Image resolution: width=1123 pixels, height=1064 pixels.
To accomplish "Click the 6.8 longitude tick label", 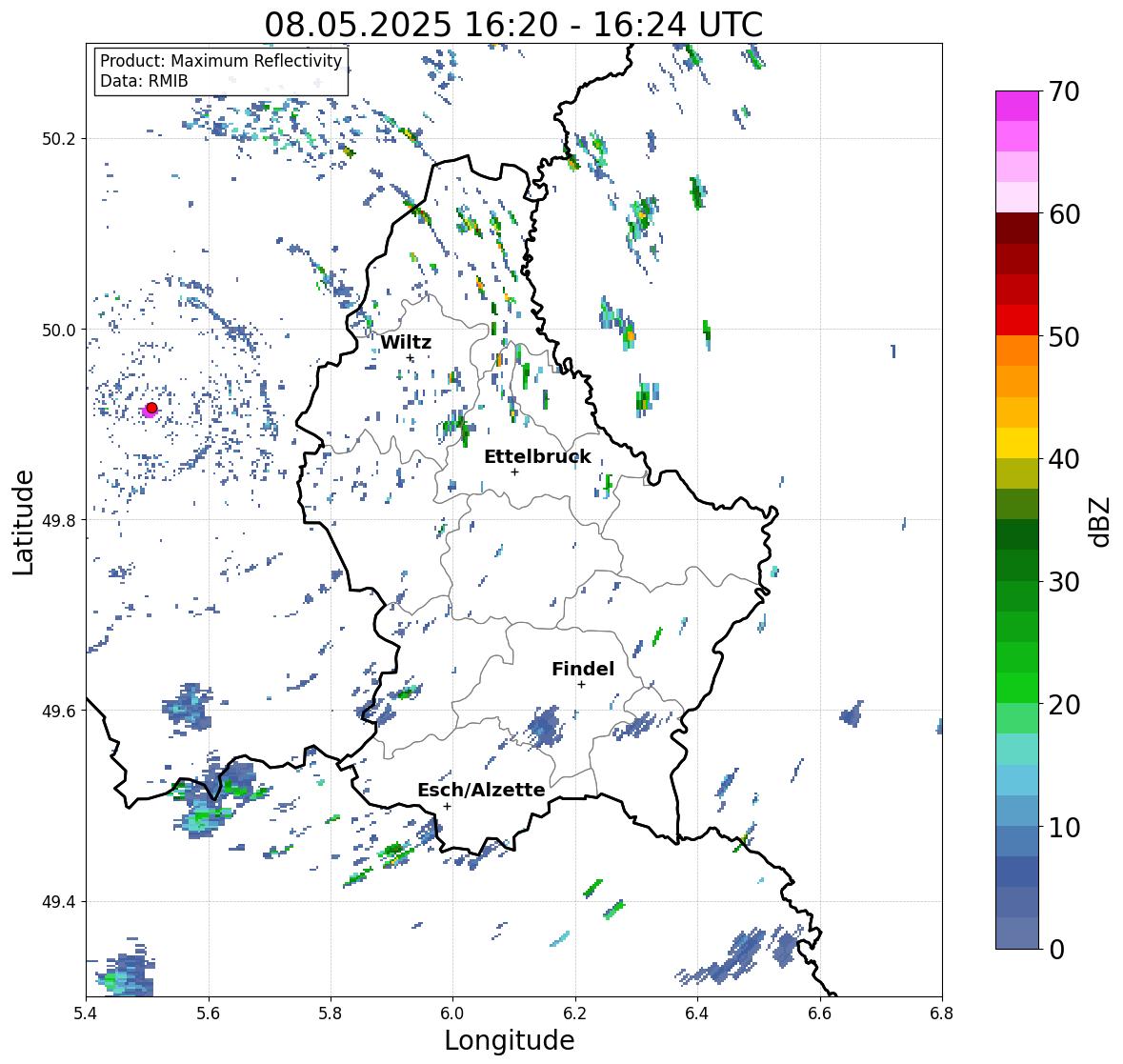I will [942, 1014].
